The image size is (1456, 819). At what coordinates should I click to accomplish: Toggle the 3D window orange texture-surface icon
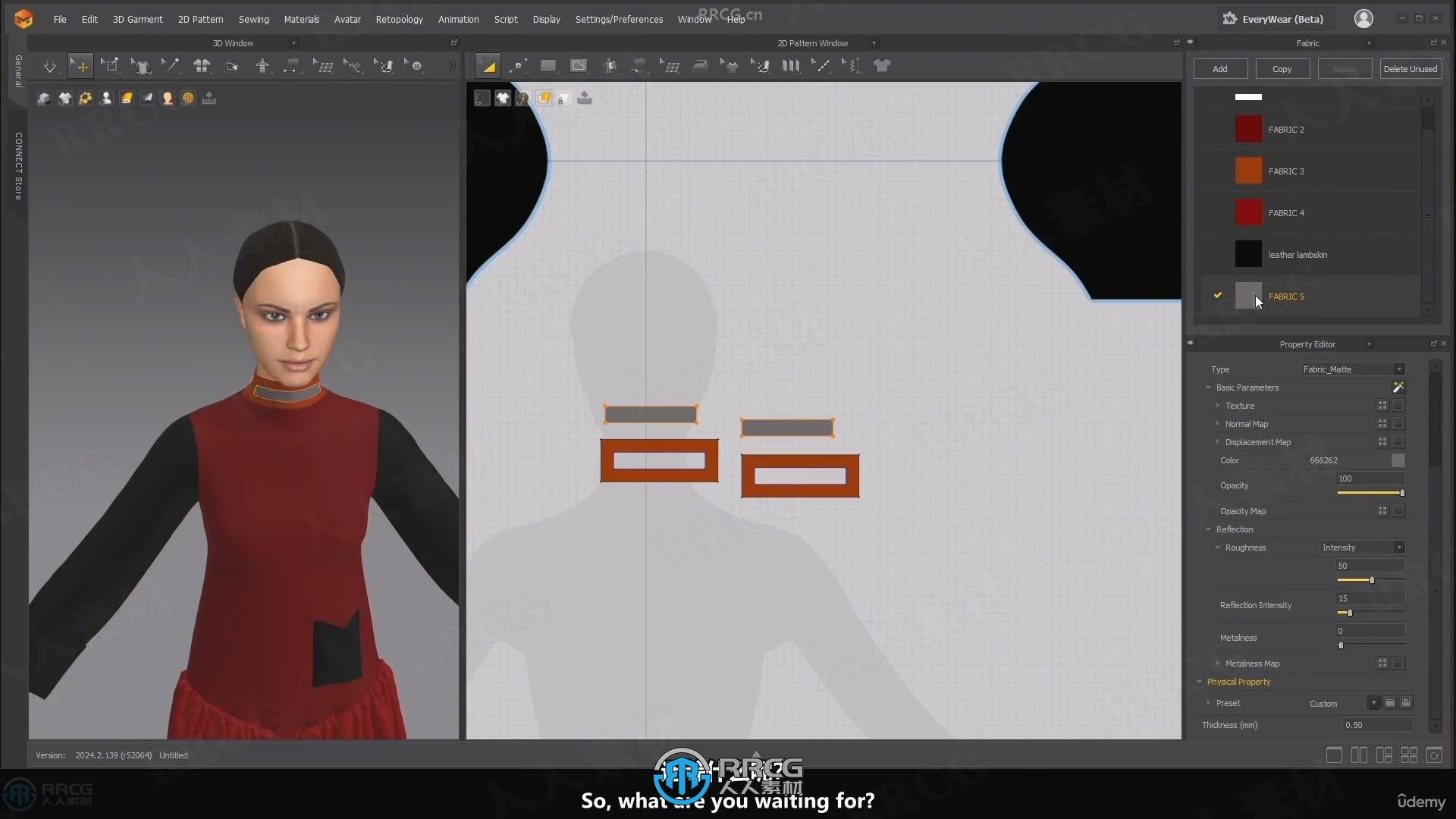[127, 98]
